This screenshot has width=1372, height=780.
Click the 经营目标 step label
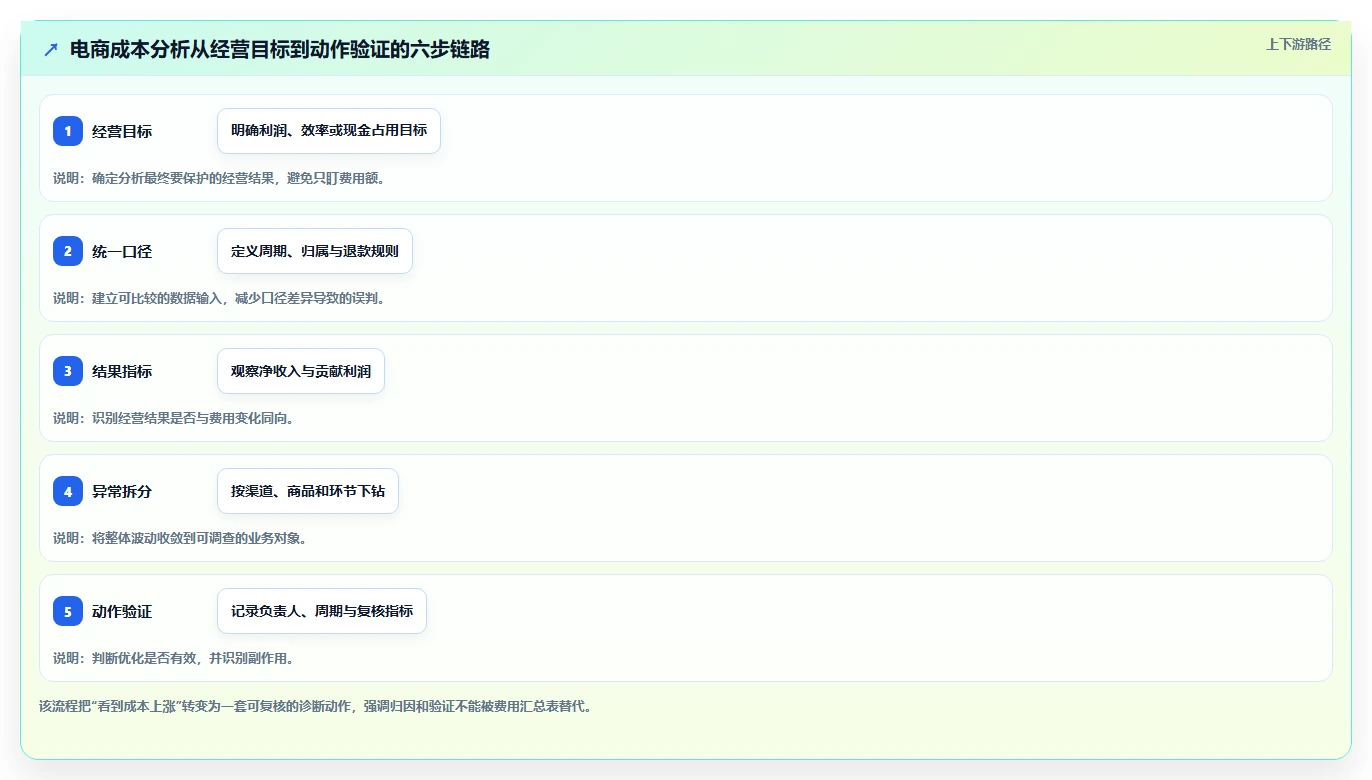tap(122, 131)
